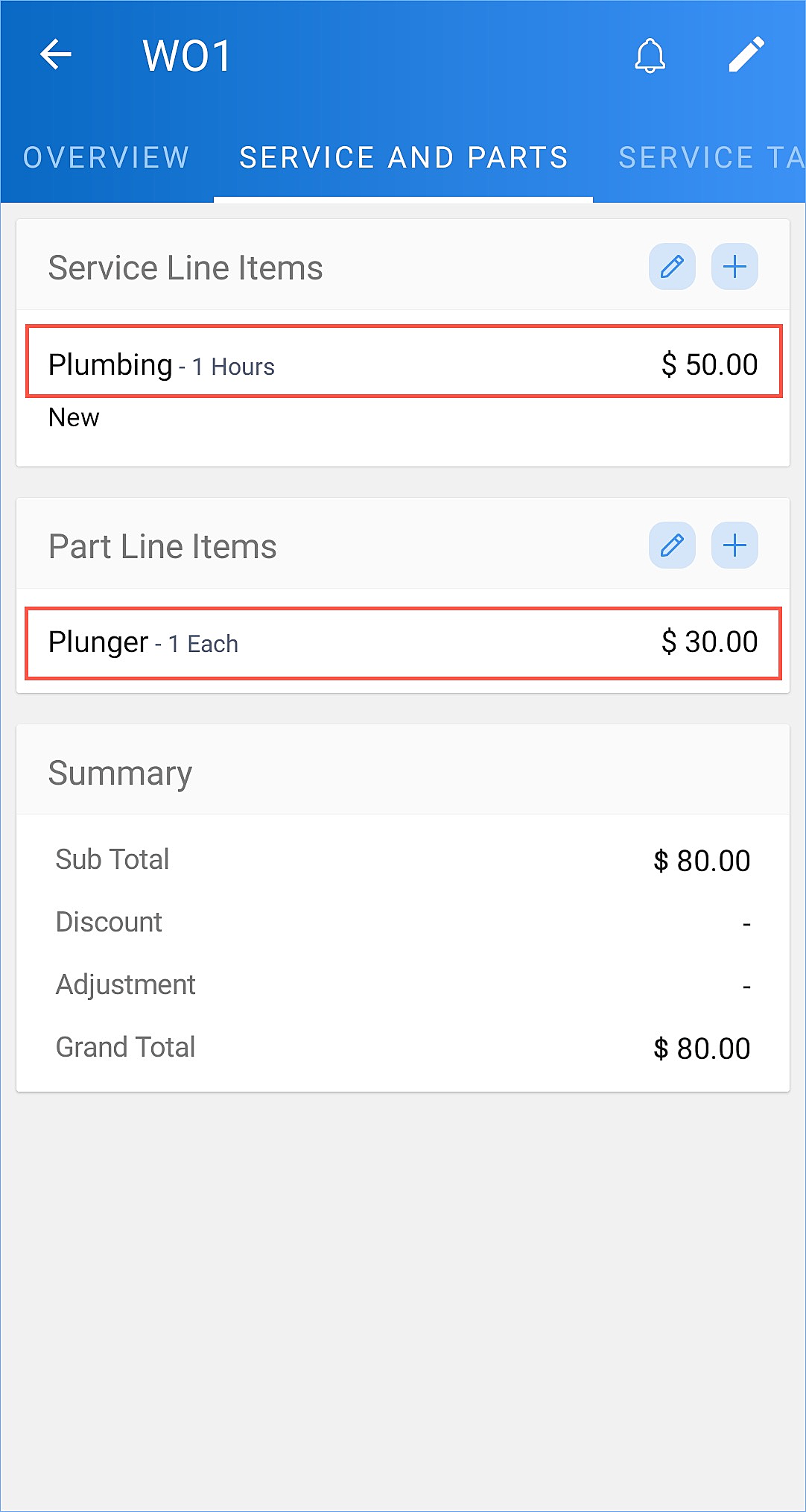Switch to the Overview tab

(x=107, y=157)
